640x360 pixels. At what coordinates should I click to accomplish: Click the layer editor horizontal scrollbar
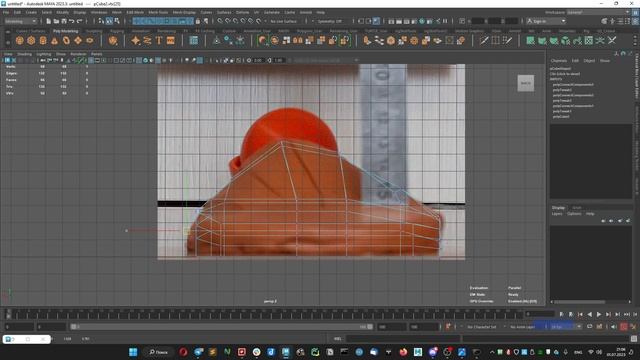tap(579, 302)
